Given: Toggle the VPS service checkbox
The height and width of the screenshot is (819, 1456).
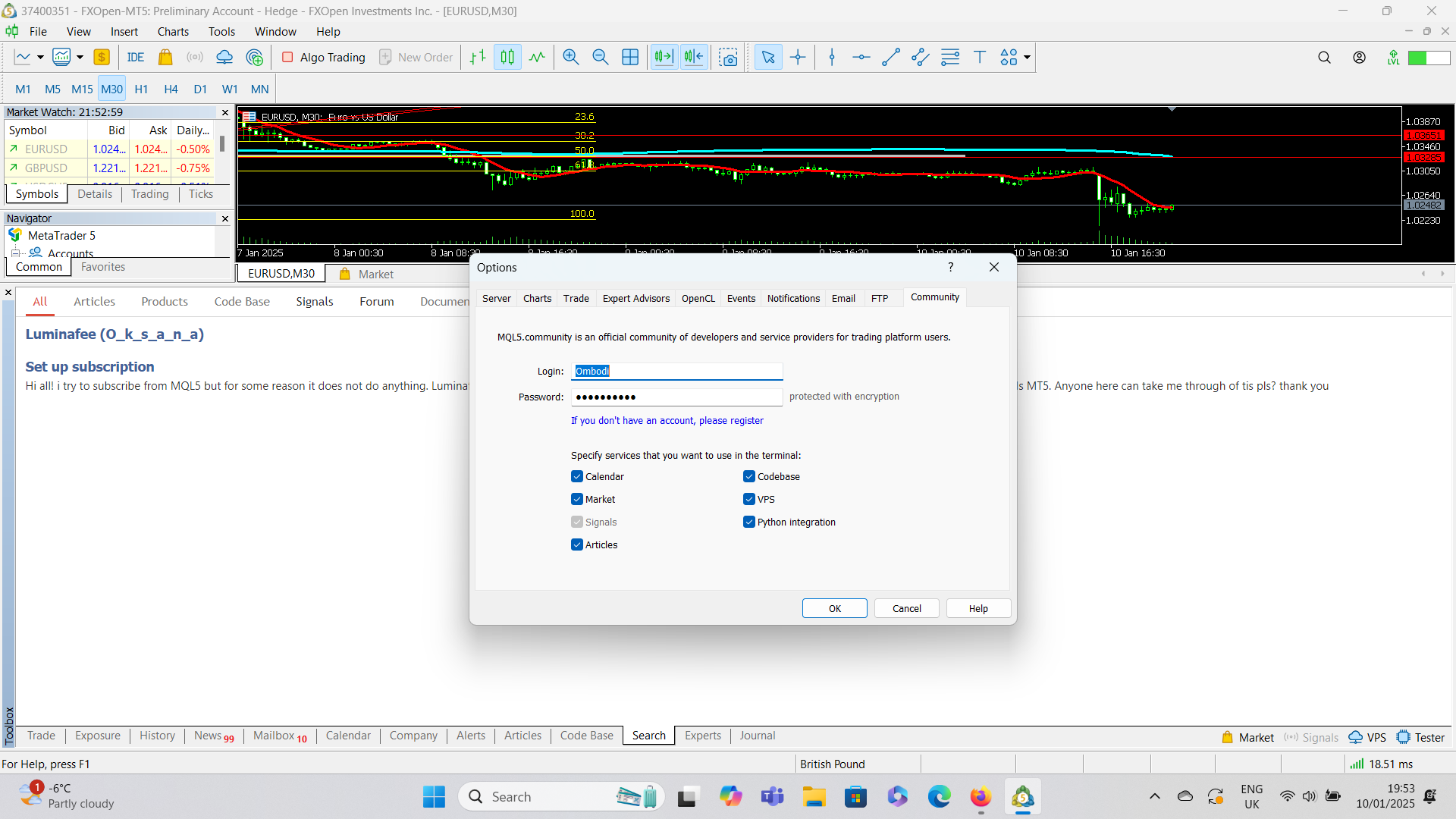Looking at the screenshot, I should pos(749,499).
